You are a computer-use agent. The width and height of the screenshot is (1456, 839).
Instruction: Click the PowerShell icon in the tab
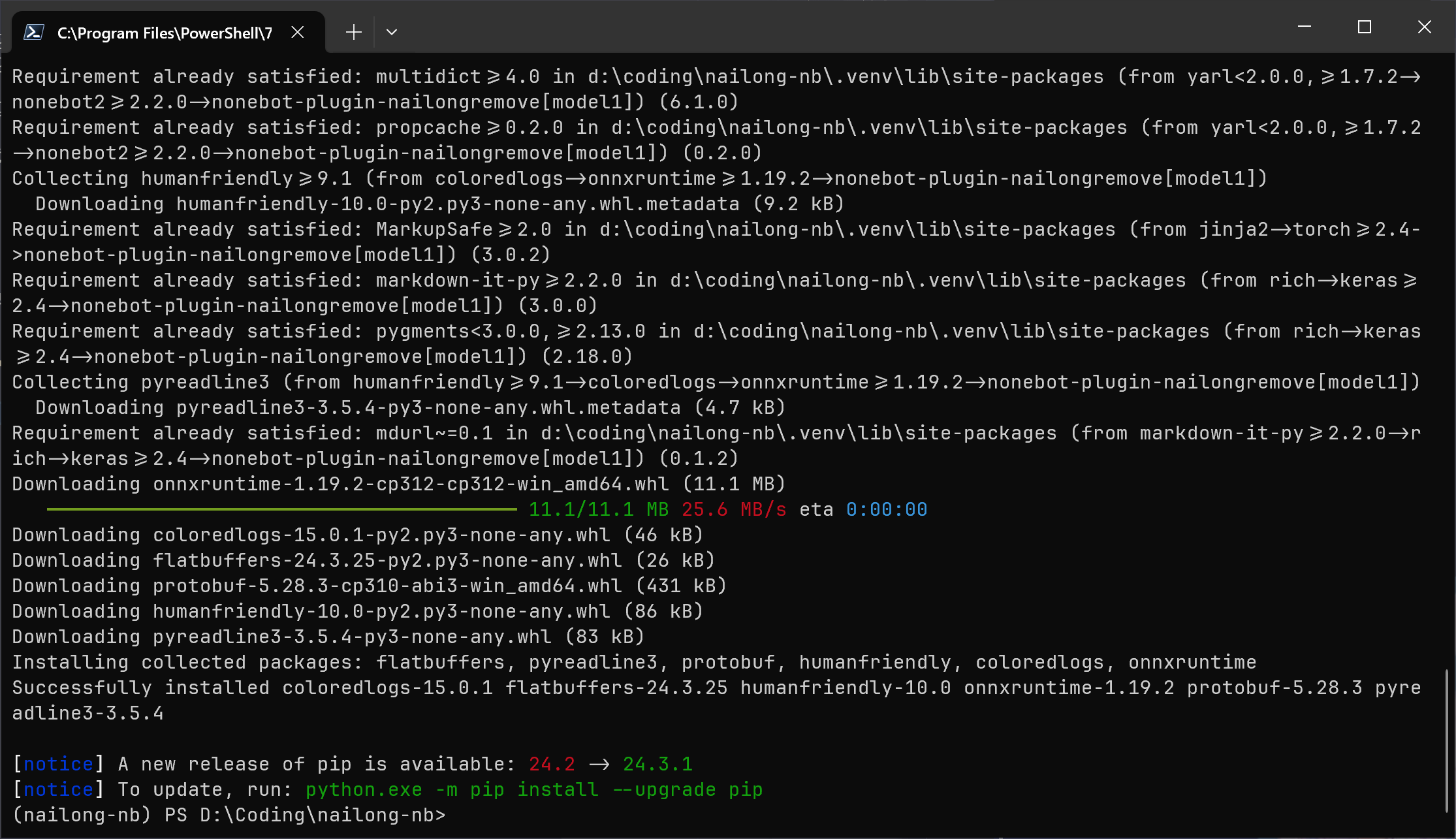[33, 33]
